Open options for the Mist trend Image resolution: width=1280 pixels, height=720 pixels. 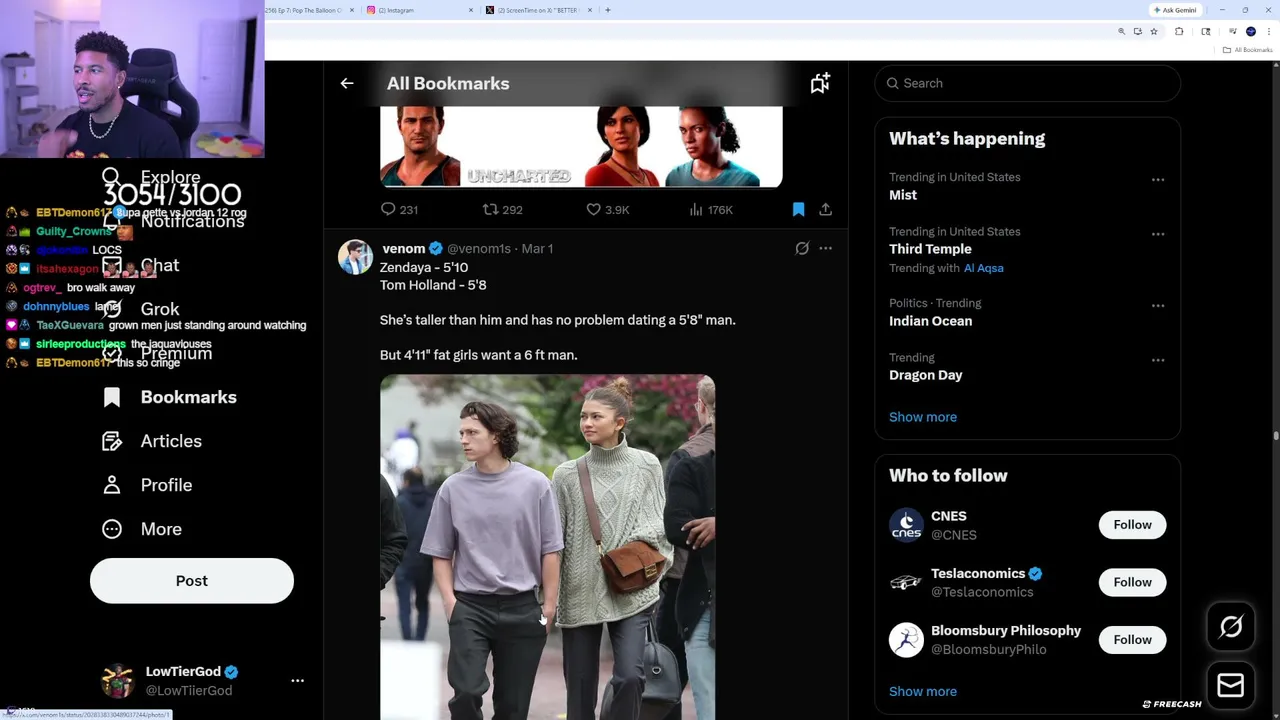(x=1158, y=180)
